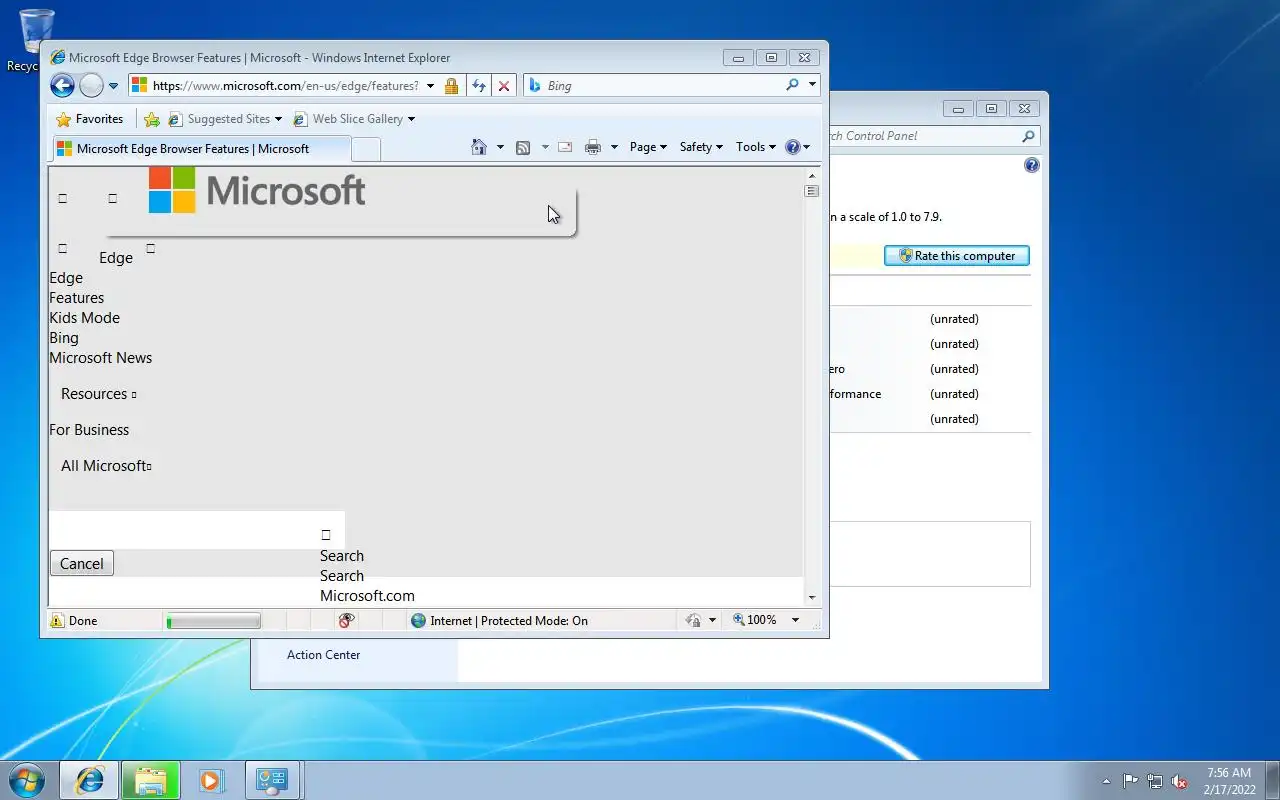1280x800 pixels.
Task: Refresh the page with the refresh arrows icon
Action: (479, 86)
